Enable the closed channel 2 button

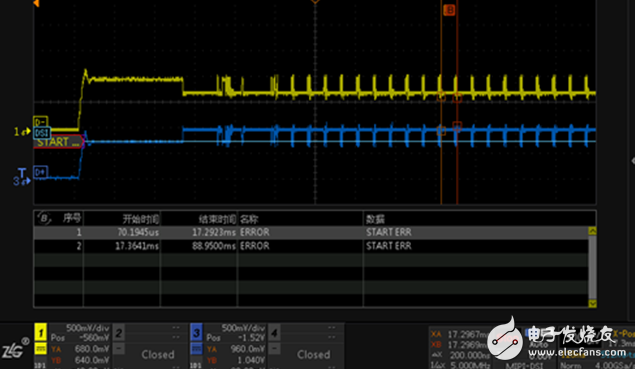pyautogui.click(x=119, y=333)
